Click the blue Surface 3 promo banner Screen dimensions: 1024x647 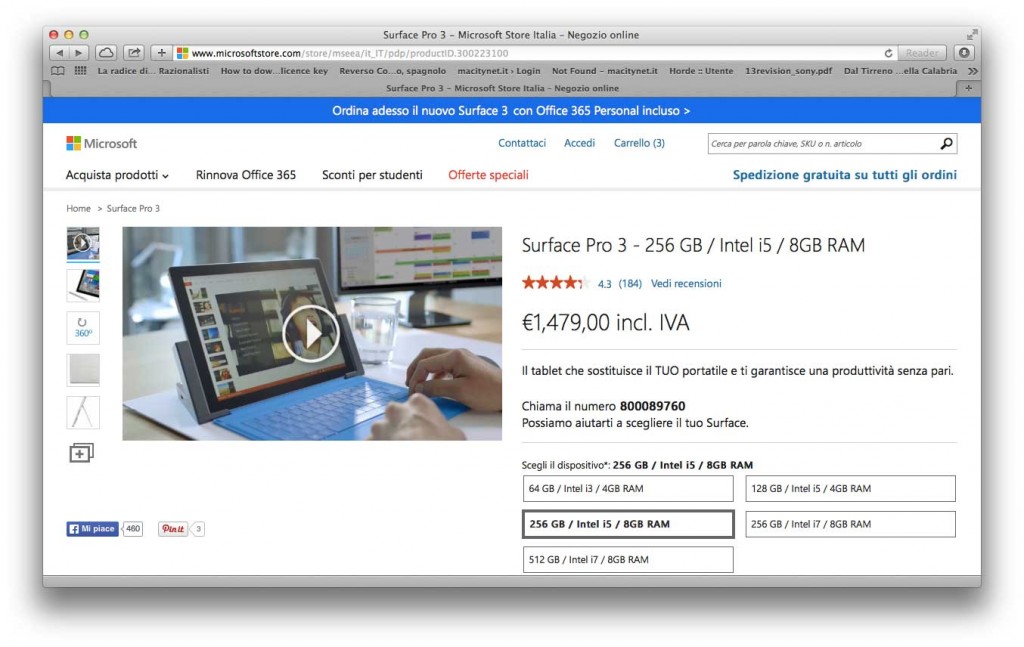(x=511, y=111)
